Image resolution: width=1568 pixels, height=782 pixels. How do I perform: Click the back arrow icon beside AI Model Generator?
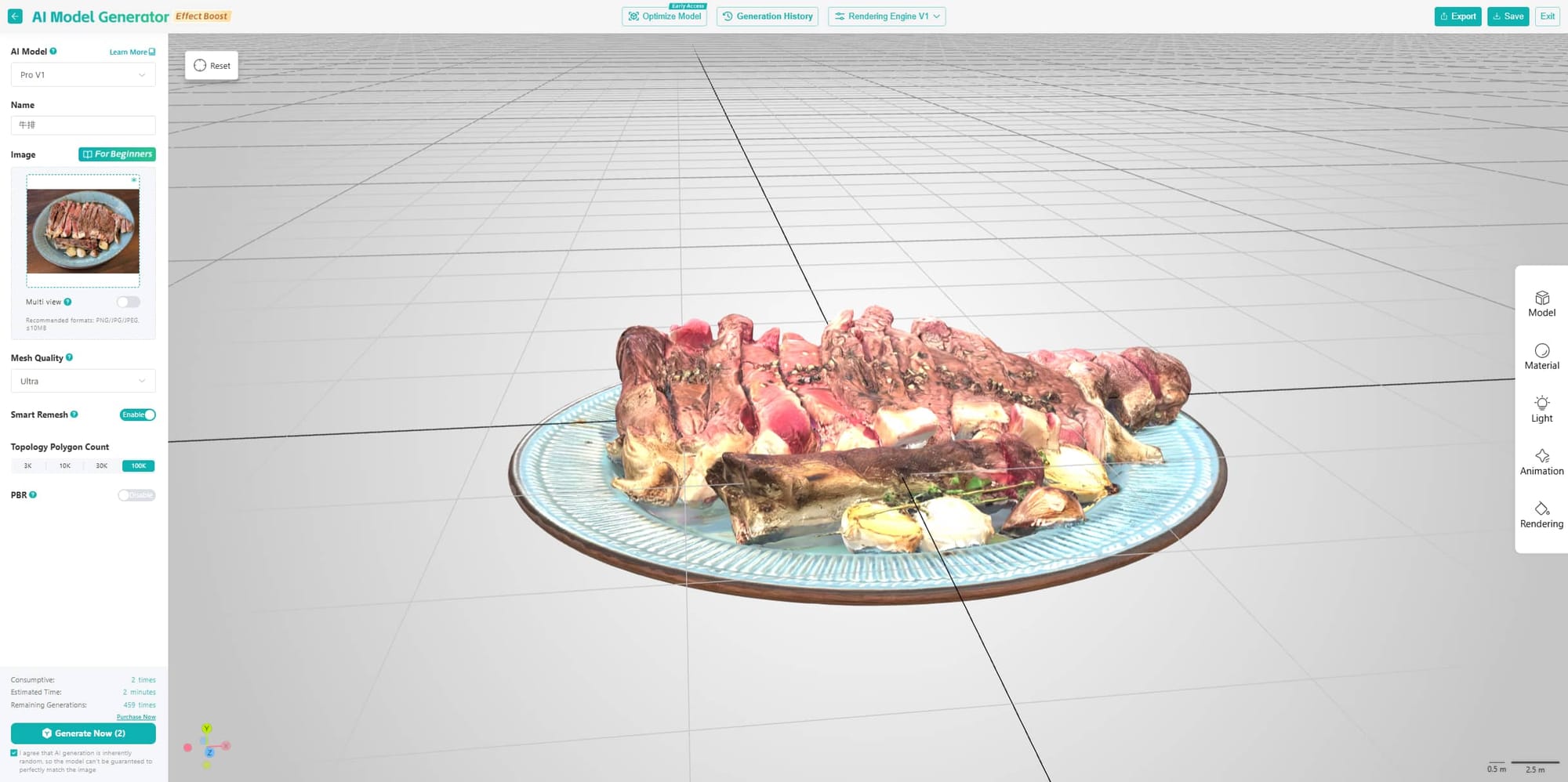coord(15,16)
